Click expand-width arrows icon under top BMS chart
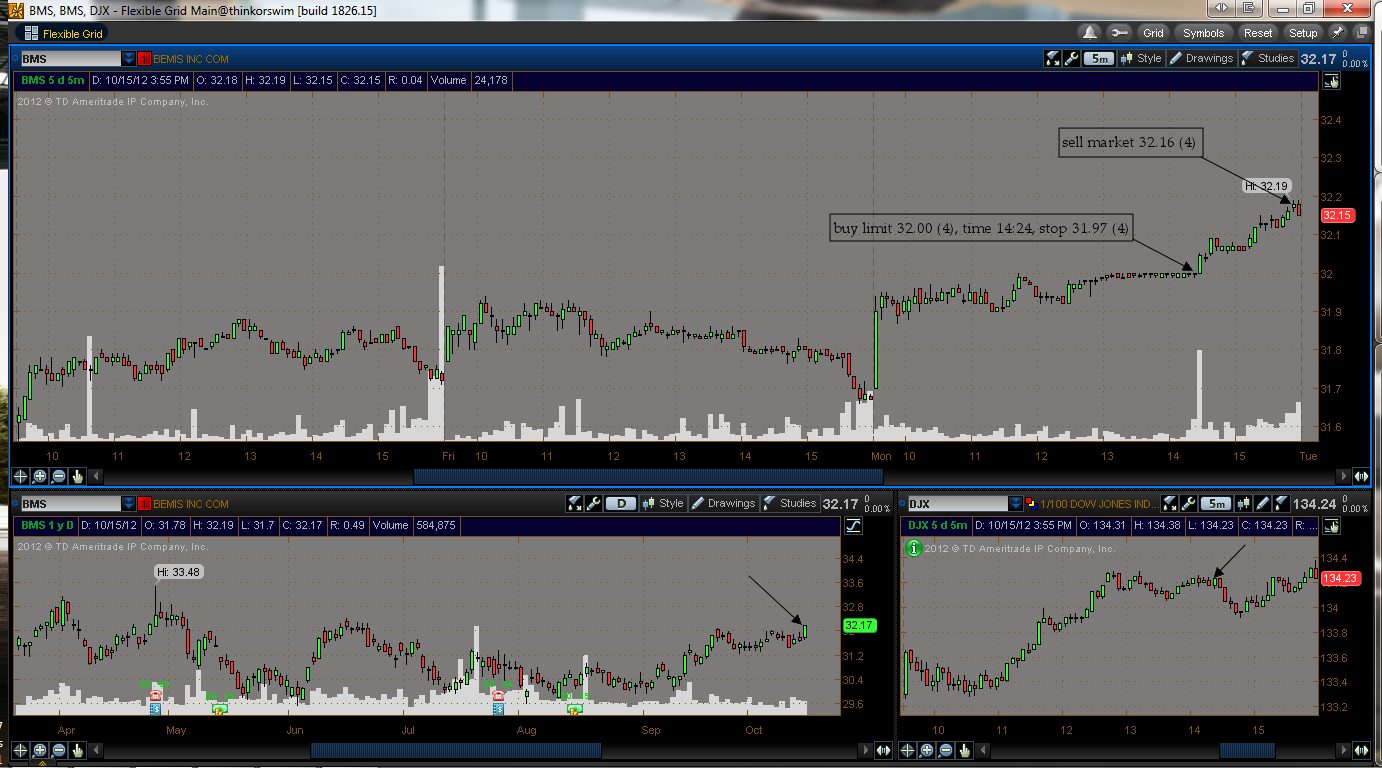1382x768 pixels. point(1361,477)
